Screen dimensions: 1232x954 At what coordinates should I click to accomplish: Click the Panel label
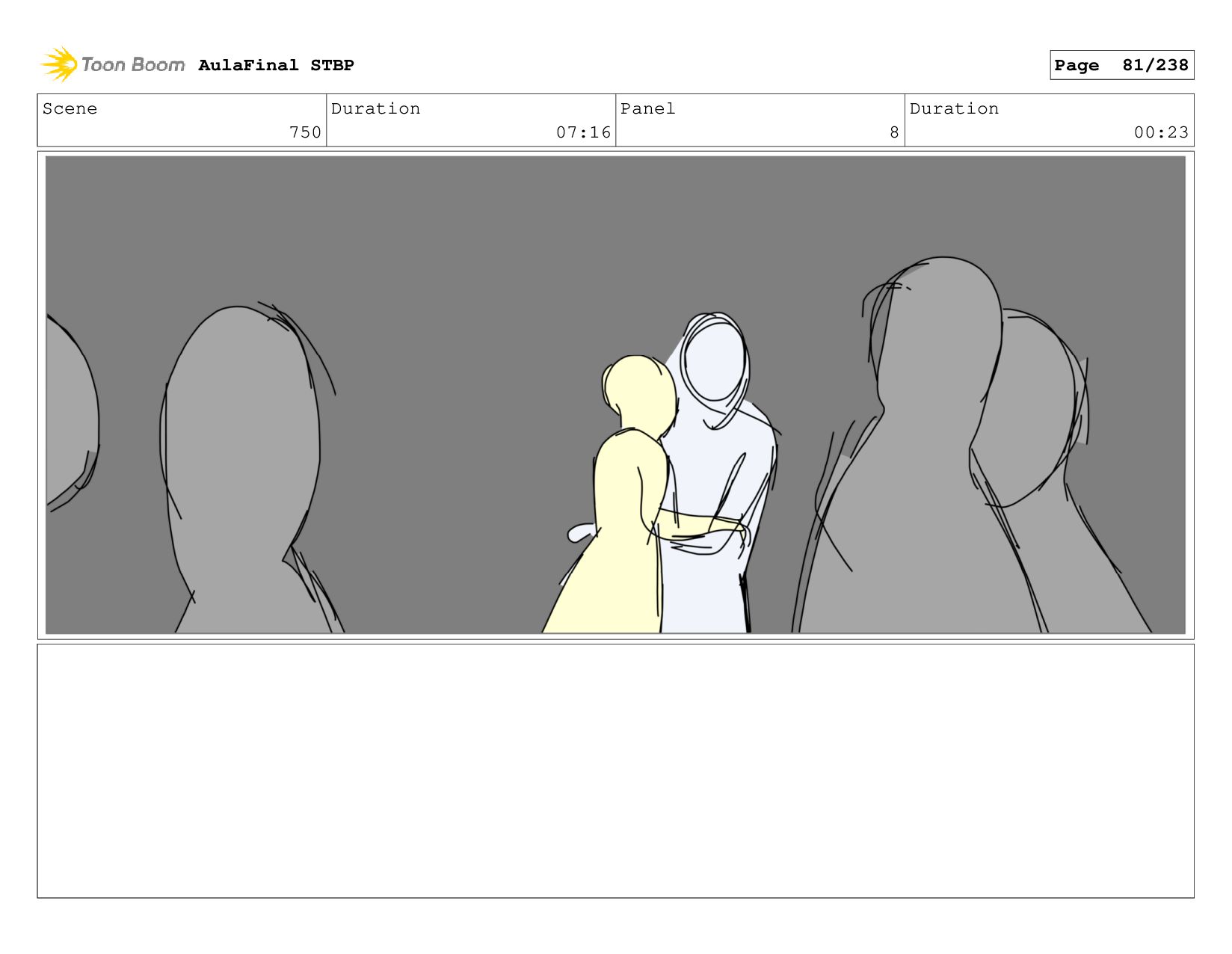tap(647, 108)
